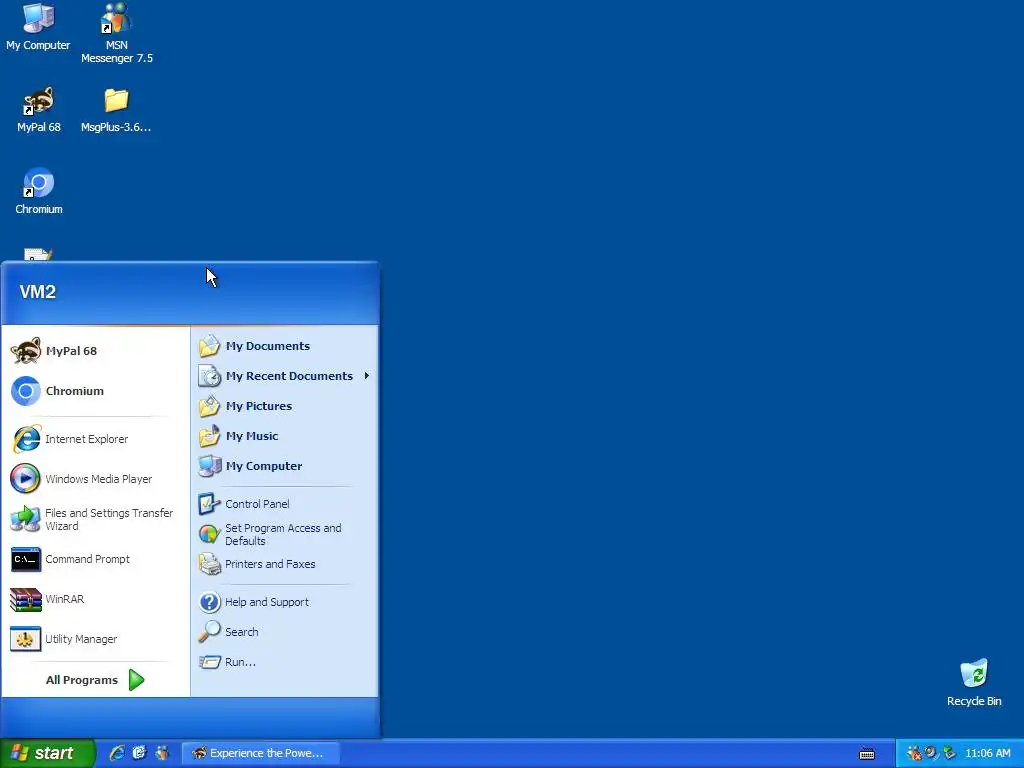Image resolution: width=1024 pixels, height=768 pixels.
Task: Open My Computer in the Start menu
Action: [285, 466]
